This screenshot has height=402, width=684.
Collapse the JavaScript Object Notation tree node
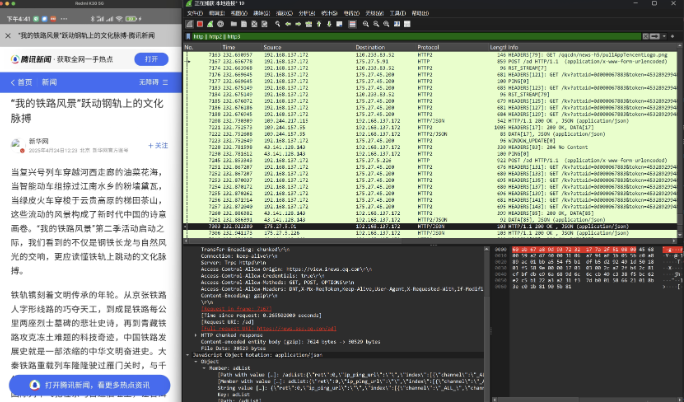click(x=188, y=355)
